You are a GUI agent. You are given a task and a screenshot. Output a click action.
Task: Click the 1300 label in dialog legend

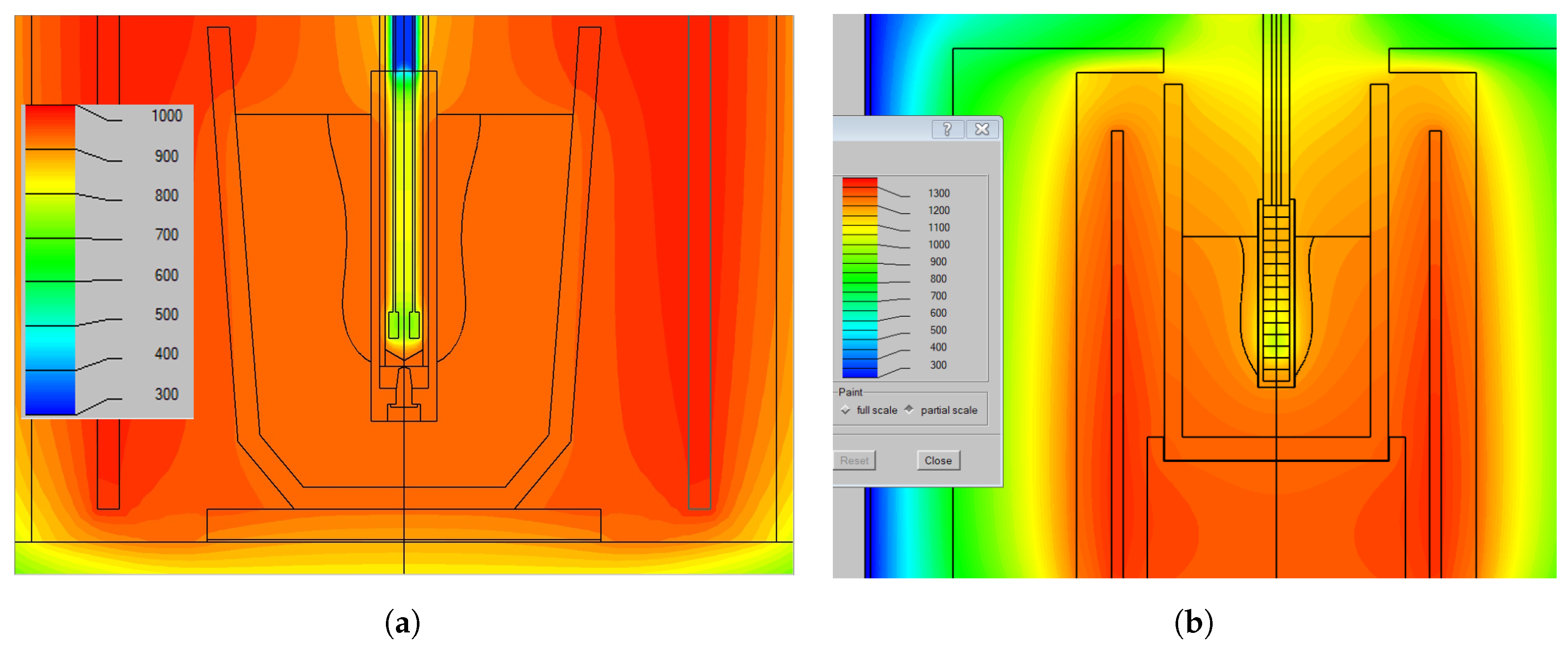pos(938,193)
